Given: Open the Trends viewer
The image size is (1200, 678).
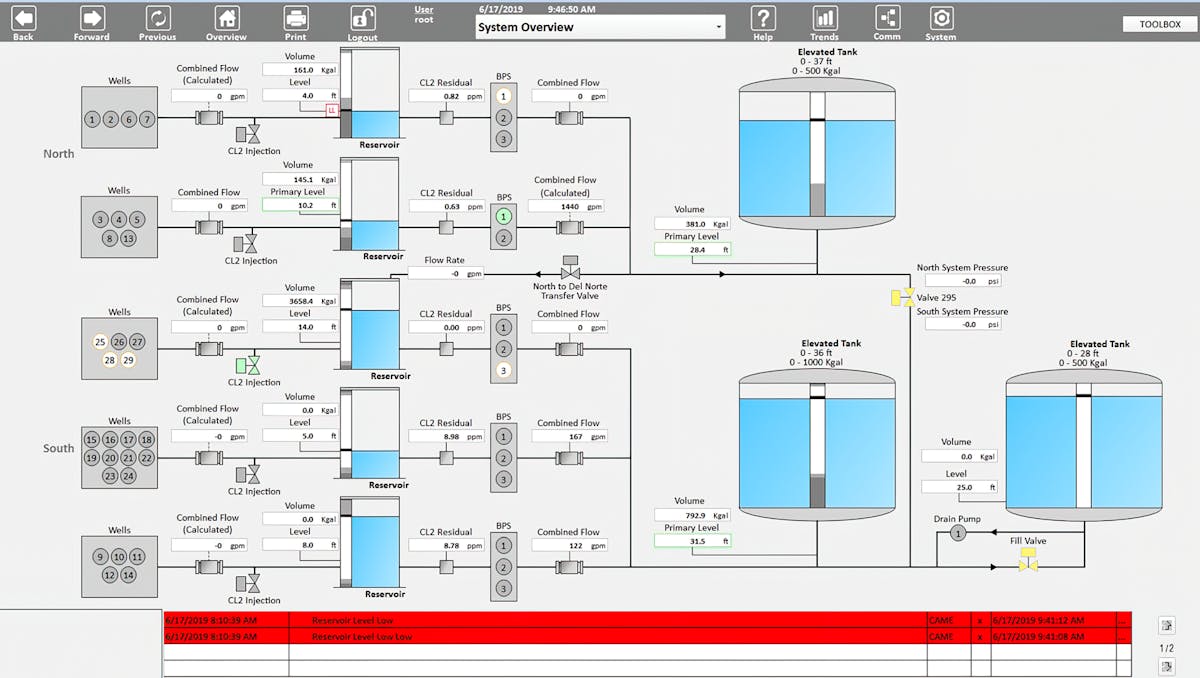Looking at the screenshot, I should click(x=824, y=20).
